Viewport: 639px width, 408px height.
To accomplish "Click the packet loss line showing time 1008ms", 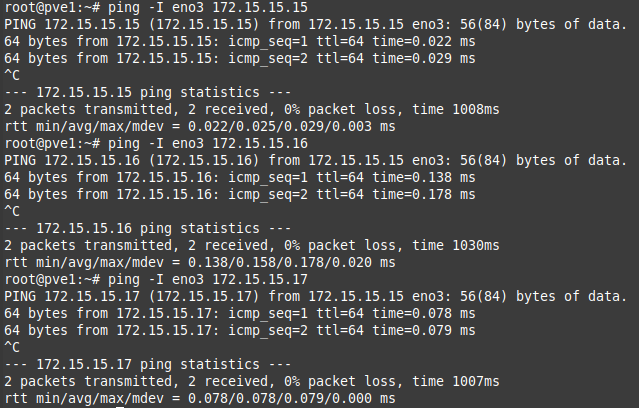I will point(252,110).
